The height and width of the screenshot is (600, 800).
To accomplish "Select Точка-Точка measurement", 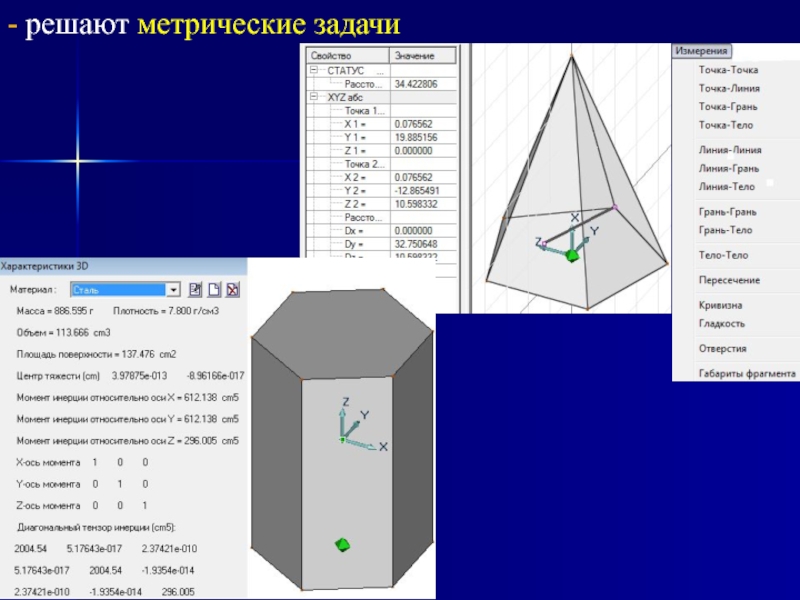I will point(727,70).
